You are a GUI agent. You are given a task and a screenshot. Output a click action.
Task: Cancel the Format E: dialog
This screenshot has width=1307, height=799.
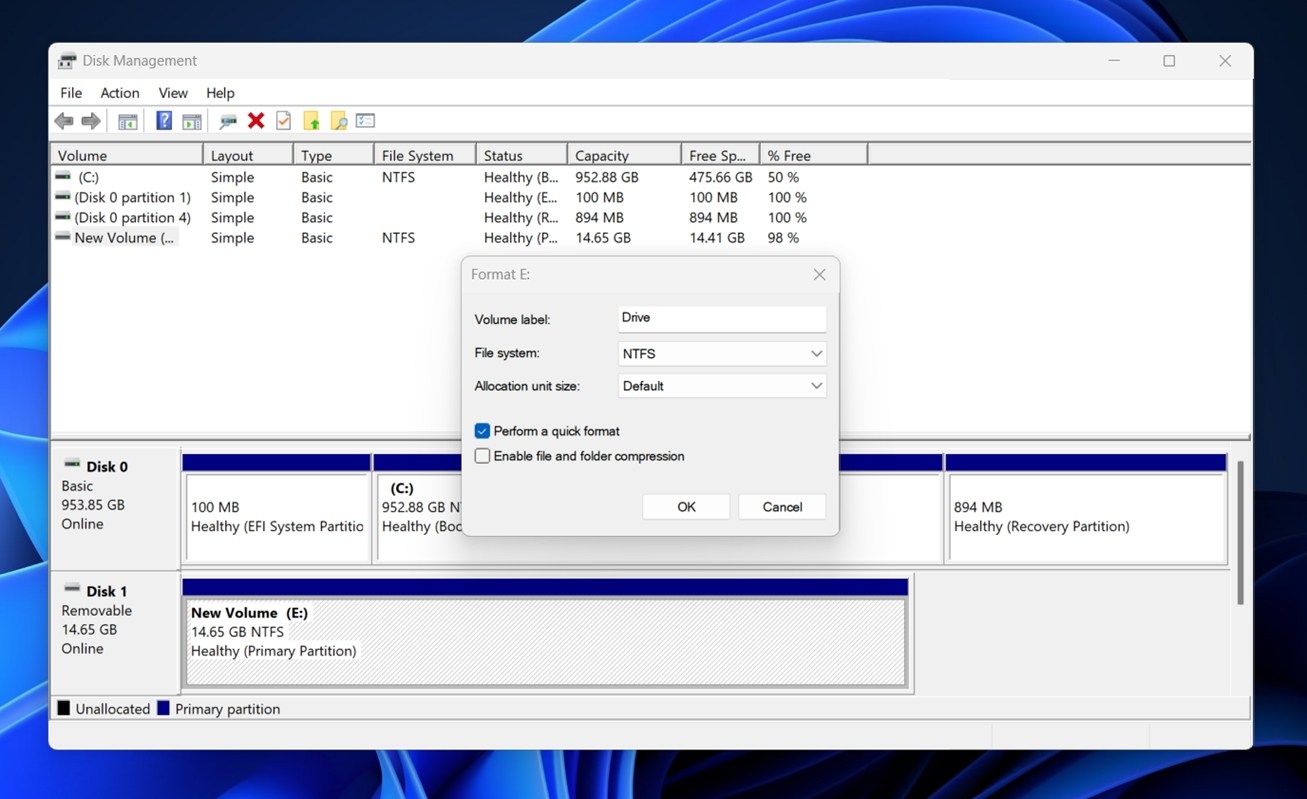782,507
